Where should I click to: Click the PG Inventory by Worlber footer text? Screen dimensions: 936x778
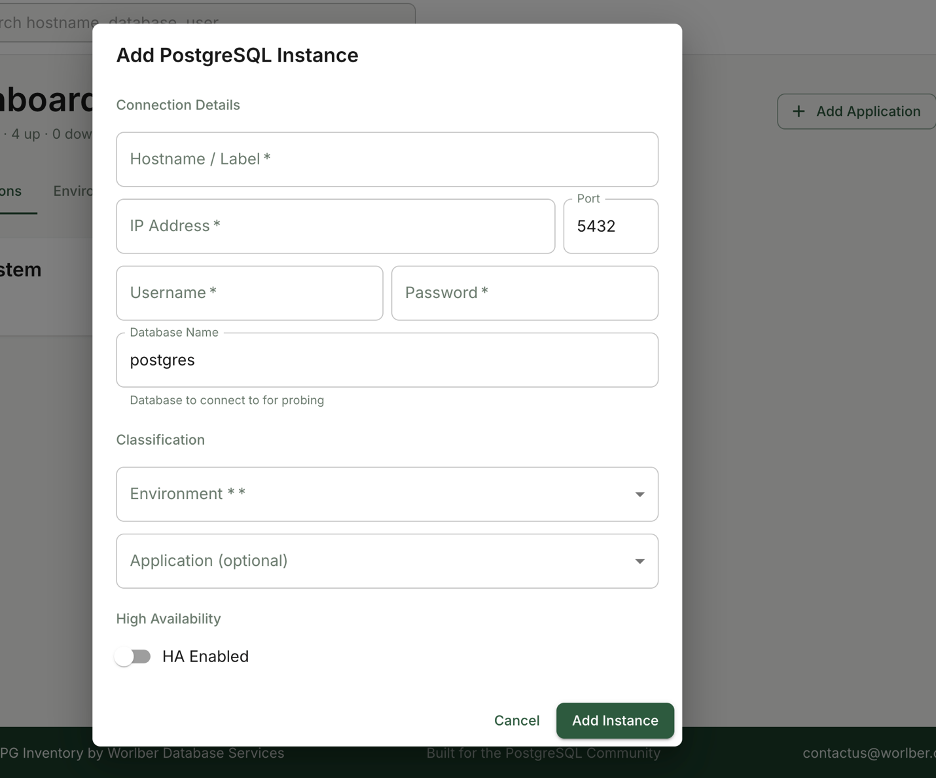(142, 753)
